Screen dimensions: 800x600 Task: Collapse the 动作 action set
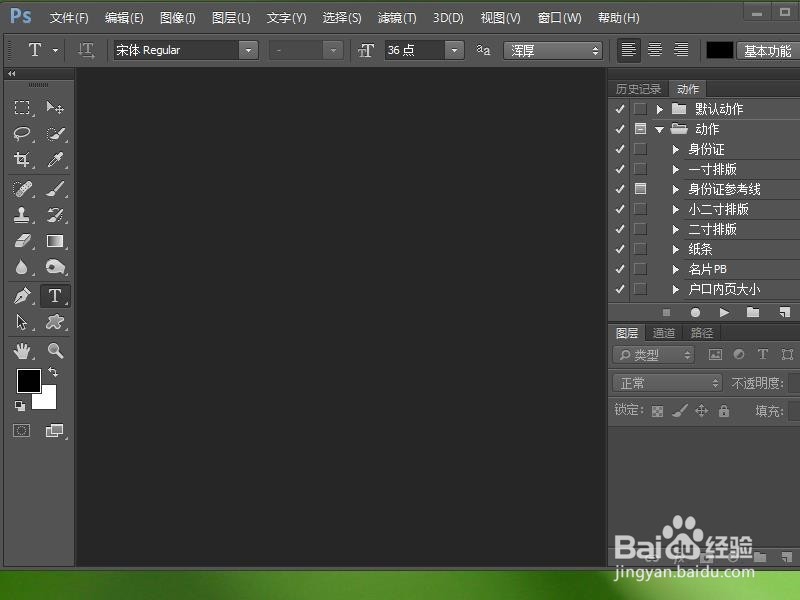(x=659, y=130)
